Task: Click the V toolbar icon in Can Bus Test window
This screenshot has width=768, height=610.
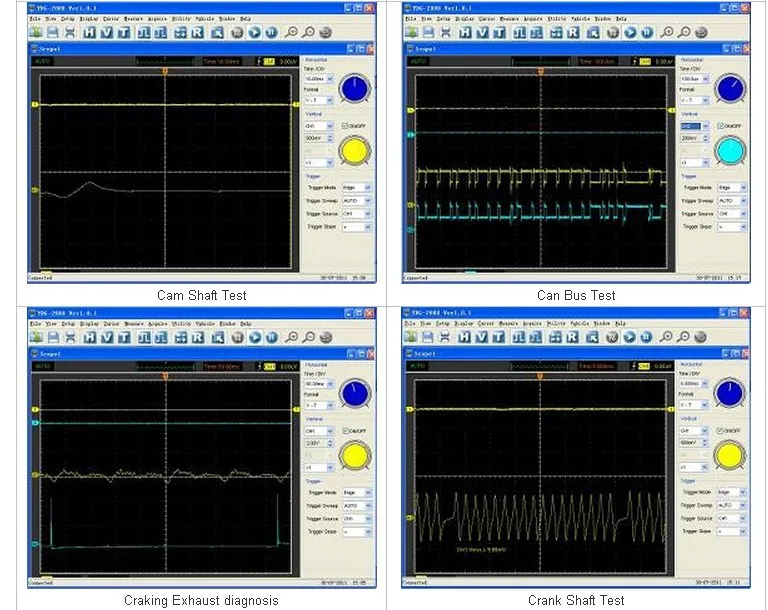Action: (482, 32)
